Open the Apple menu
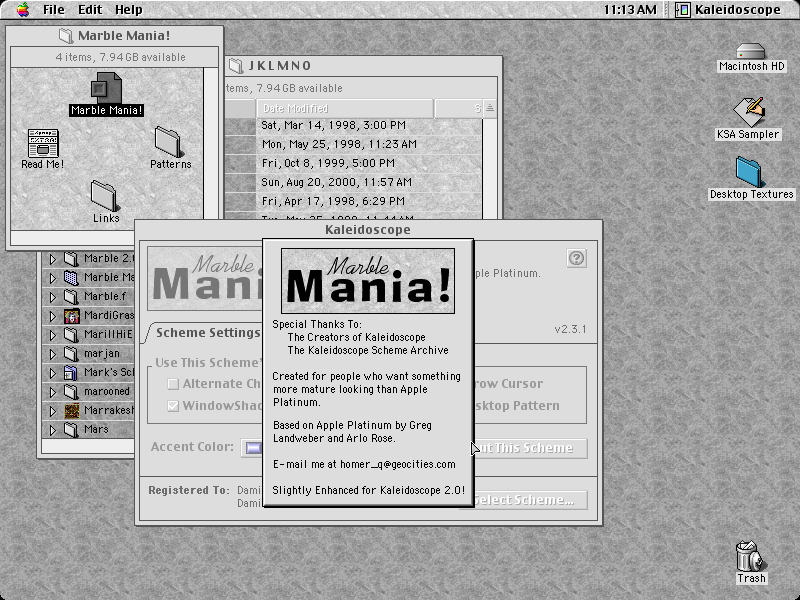This screenshot has width=800, height=600. pyautogui.click(x=22, y=10)
